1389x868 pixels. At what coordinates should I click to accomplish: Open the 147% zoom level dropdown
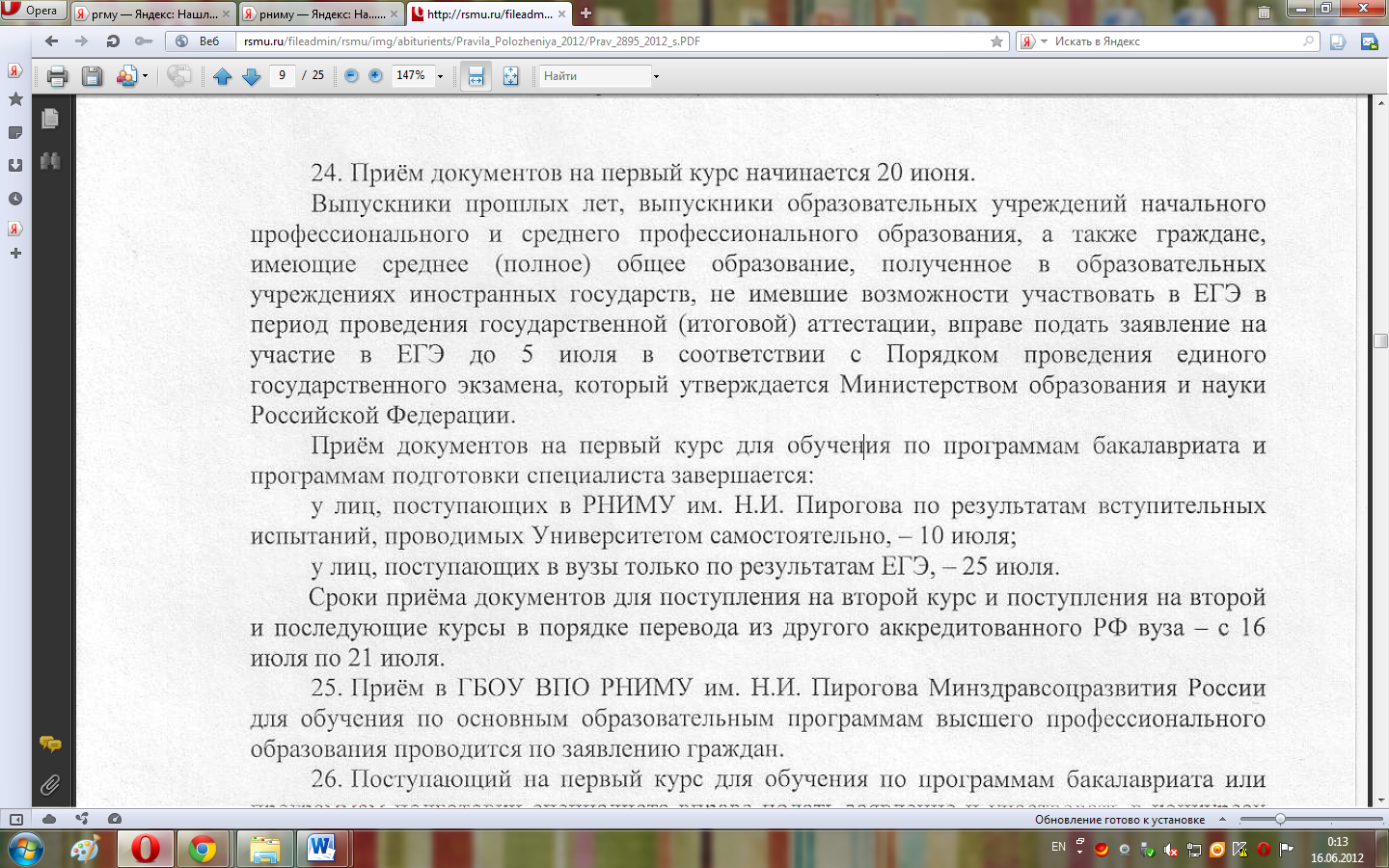pyautogui.click(x=441, y=76)
